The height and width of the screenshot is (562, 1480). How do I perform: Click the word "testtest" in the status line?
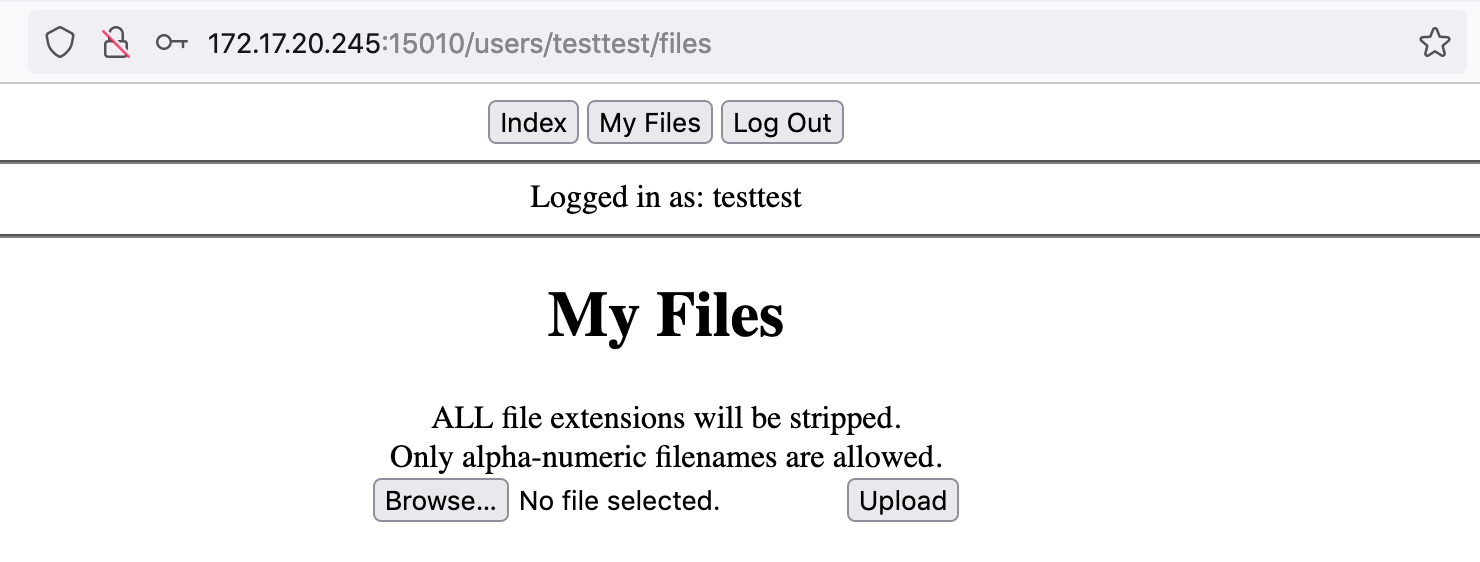(x=757, y=197)
